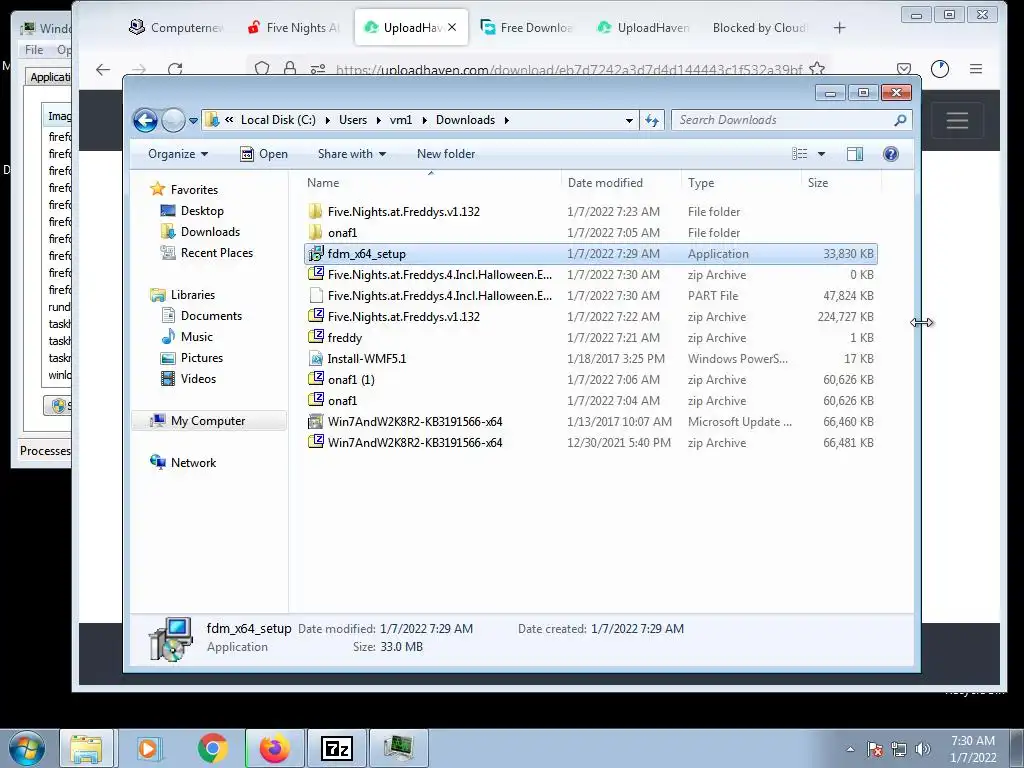Select the Five.Nights.at.Freddys.v1.132 zip Archive
The height and width of the screenshot is (768, 1024).
(590, 317)
